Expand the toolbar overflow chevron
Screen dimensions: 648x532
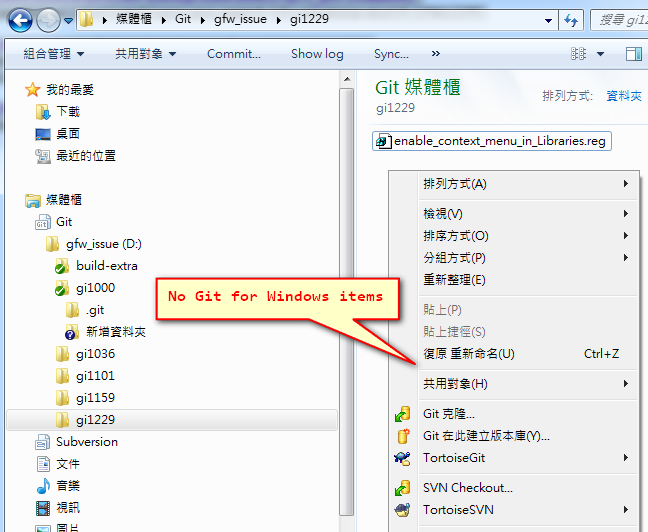pyautogui.click(x=436, y=54)
